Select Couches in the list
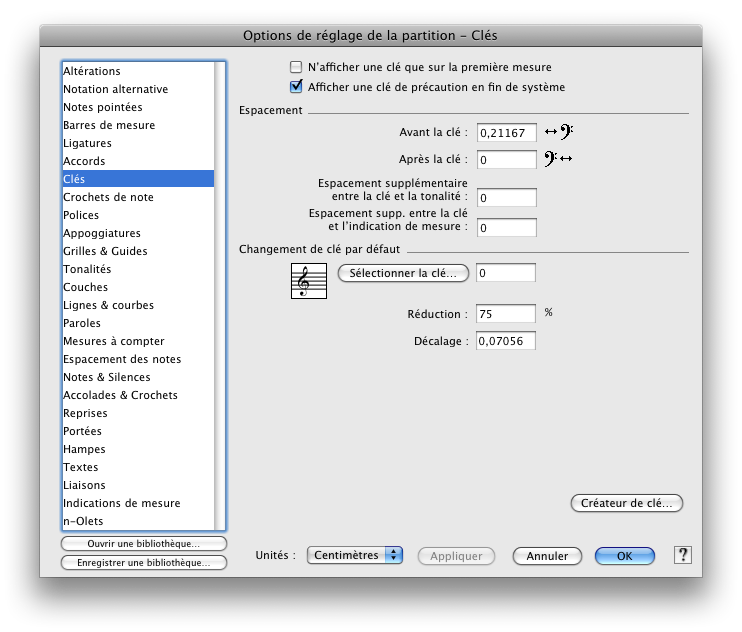 pos(138,287)
